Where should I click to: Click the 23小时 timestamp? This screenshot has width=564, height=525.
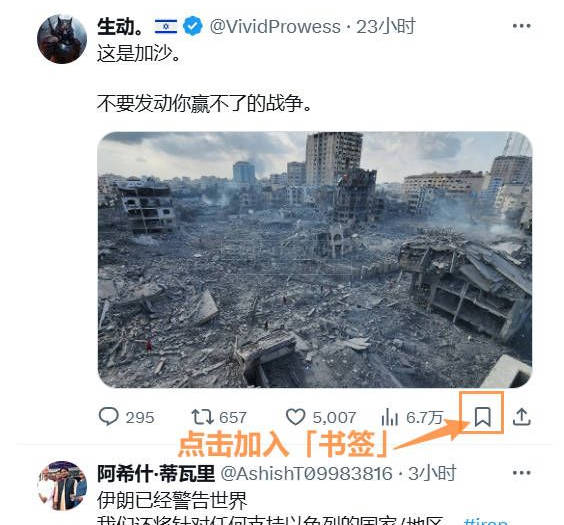(386, 27)
